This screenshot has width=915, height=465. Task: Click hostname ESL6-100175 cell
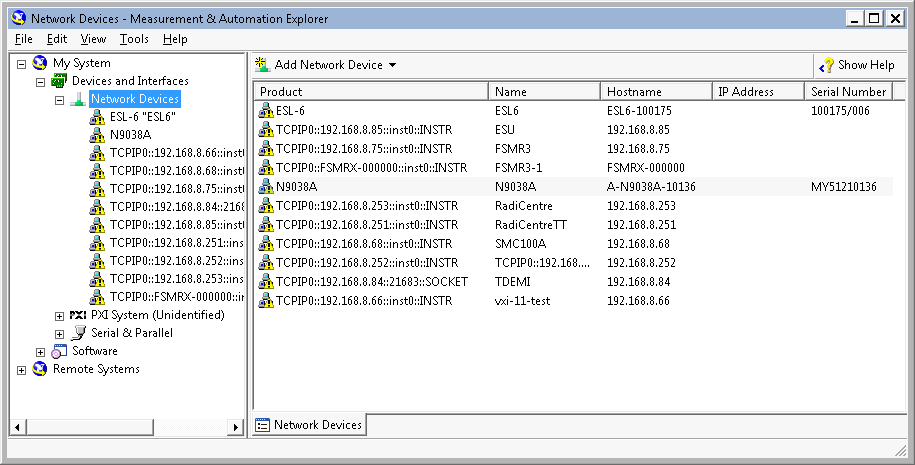639,111
